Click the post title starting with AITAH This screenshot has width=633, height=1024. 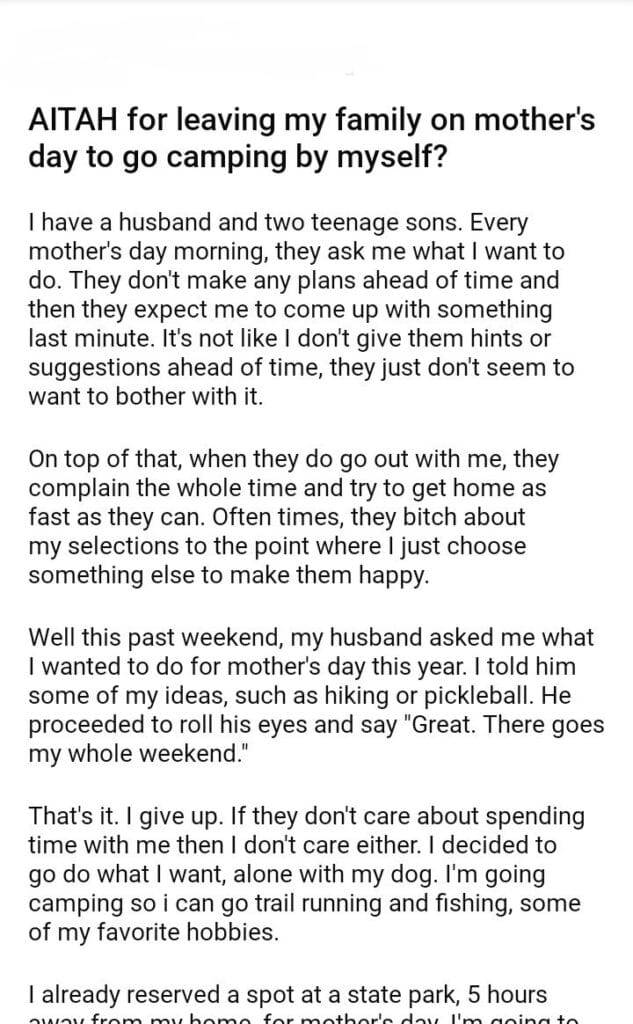pyautogui.click(x=311, y=138)
